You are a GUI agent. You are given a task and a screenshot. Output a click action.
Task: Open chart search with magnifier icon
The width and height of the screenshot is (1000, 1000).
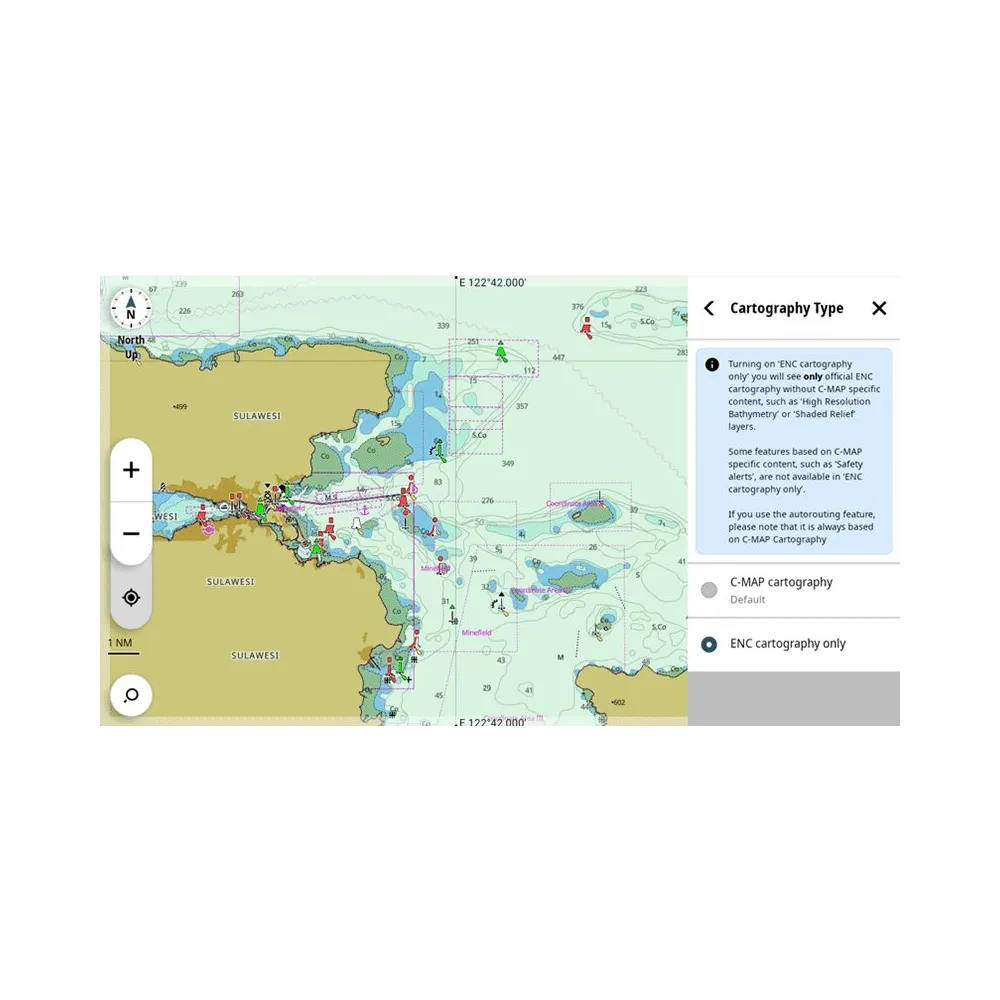coord(131,695)
